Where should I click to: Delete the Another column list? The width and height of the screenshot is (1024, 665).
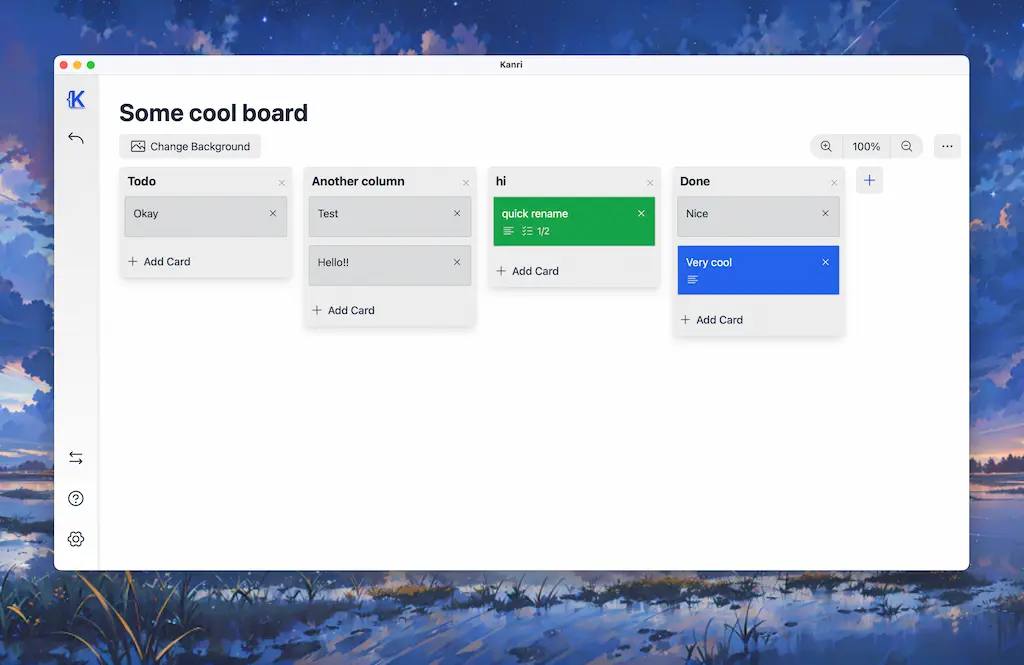465,181
